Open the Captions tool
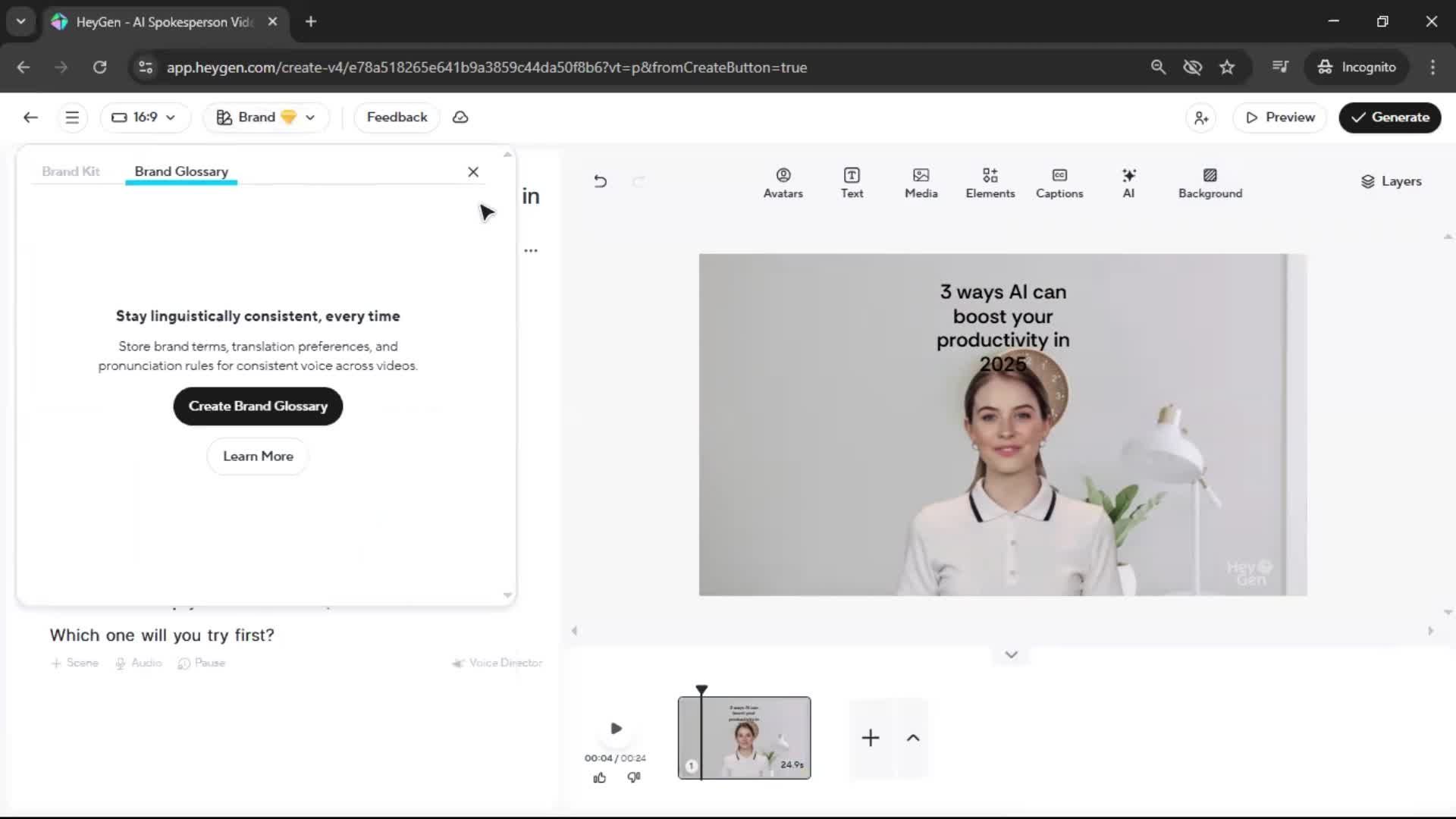The image size is (1456, 819). (1059, 183)
